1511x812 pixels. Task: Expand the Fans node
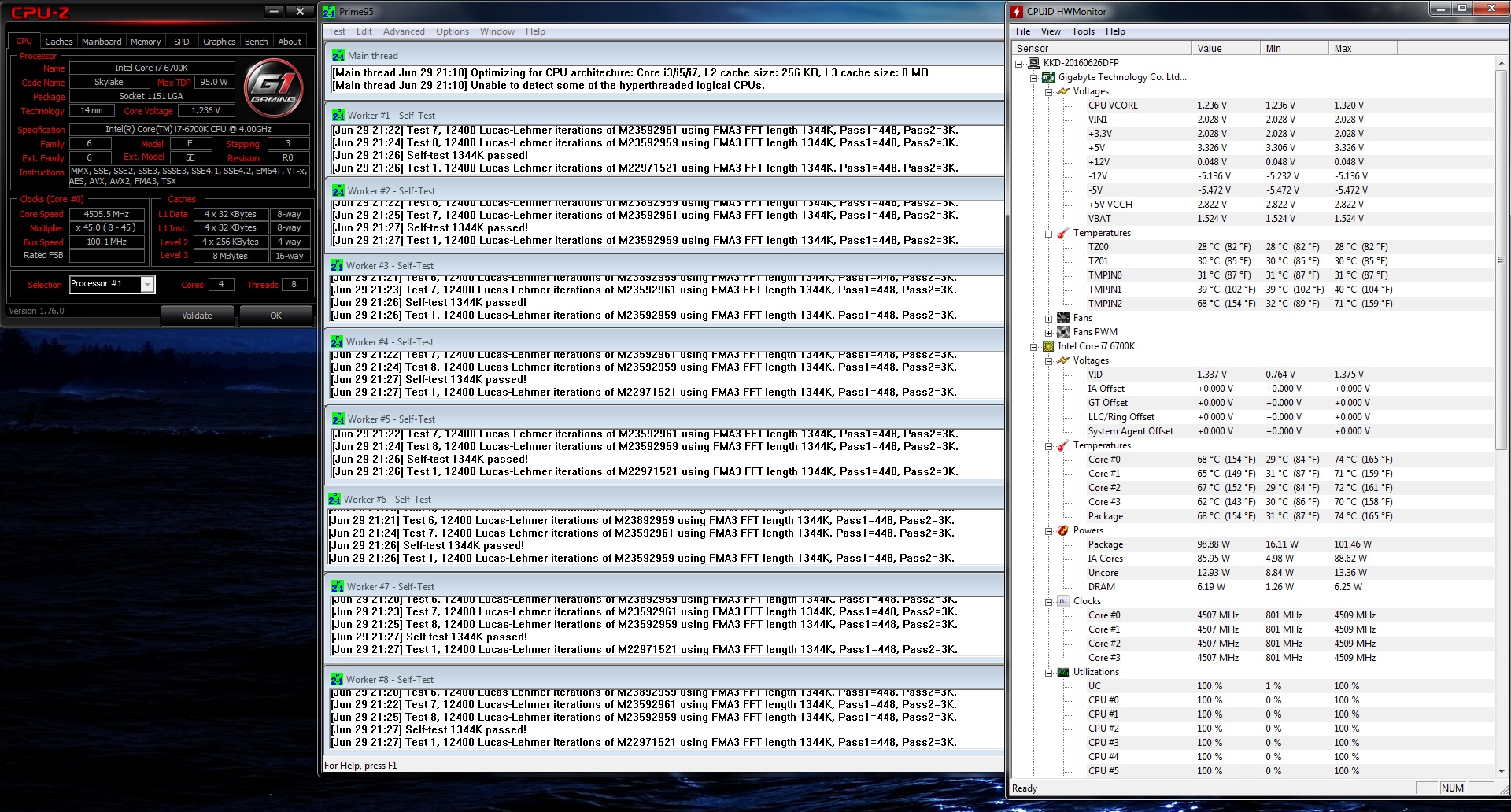coord(1048,319)
